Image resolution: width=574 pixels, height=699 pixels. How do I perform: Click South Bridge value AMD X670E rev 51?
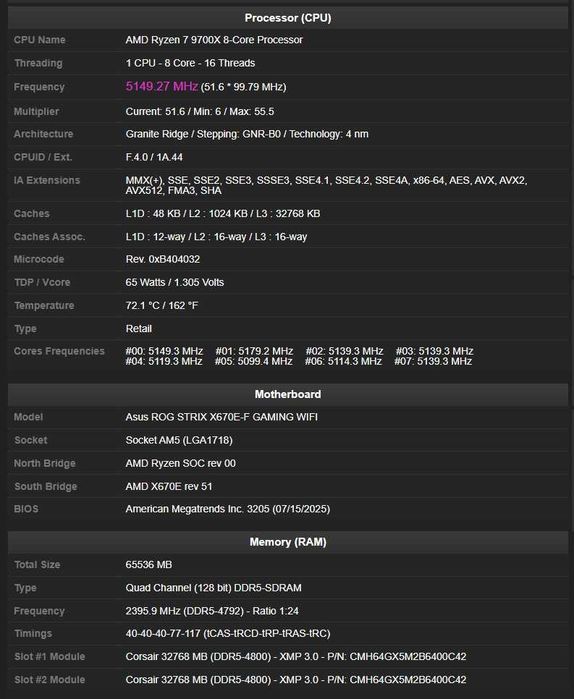[169, 486]
